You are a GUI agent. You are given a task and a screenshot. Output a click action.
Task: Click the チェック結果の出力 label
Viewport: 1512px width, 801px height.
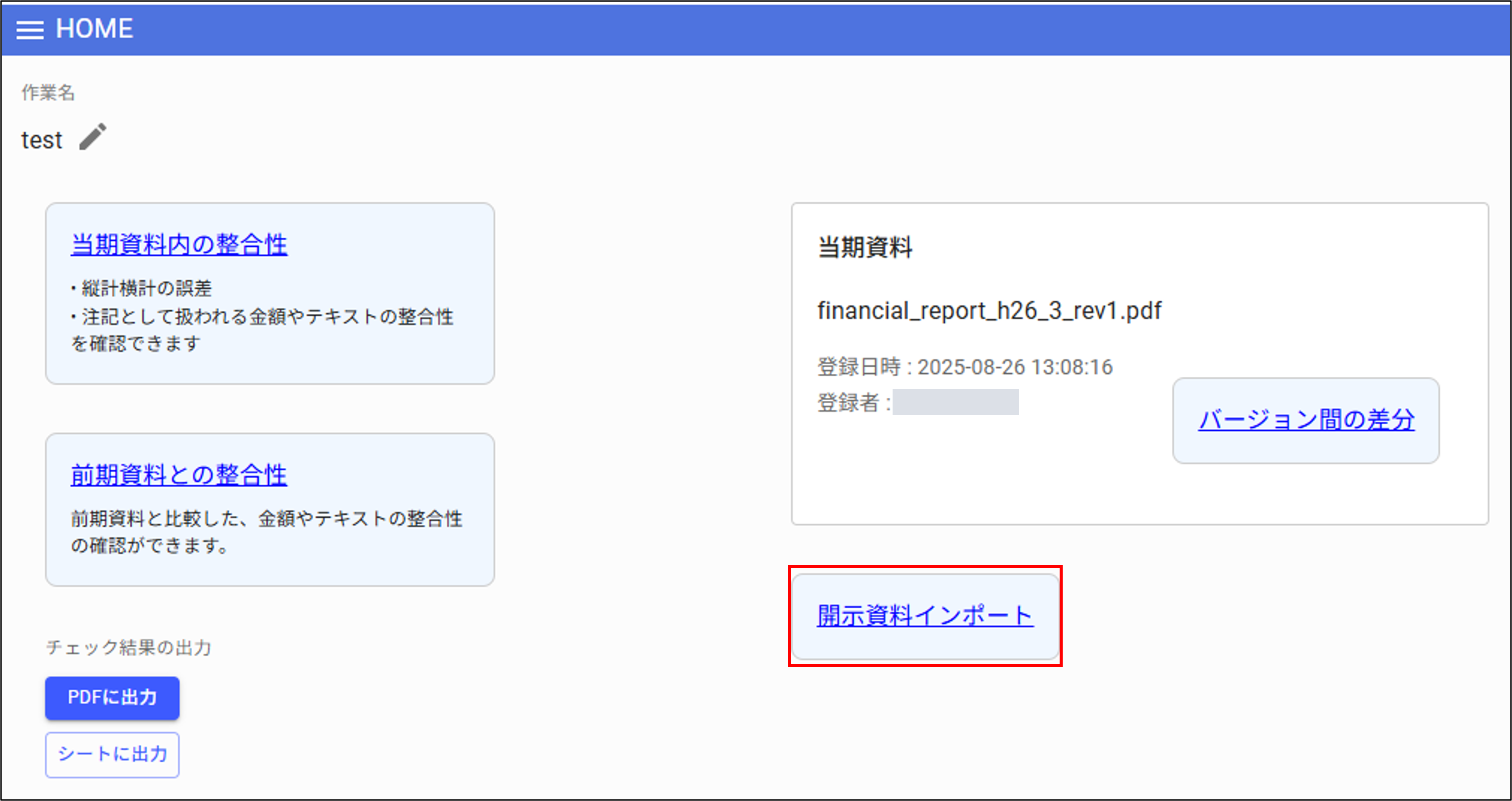coord(129,647)
